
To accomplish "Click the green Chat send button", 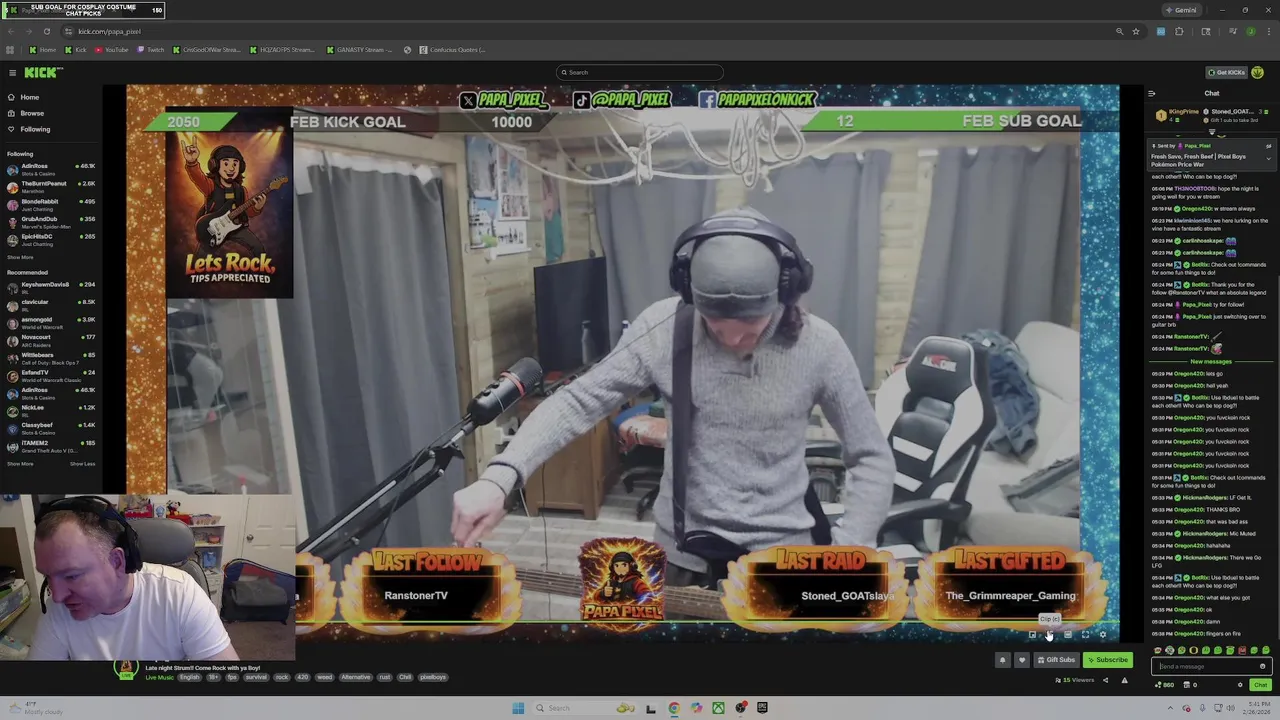I will click(1260, 685).
